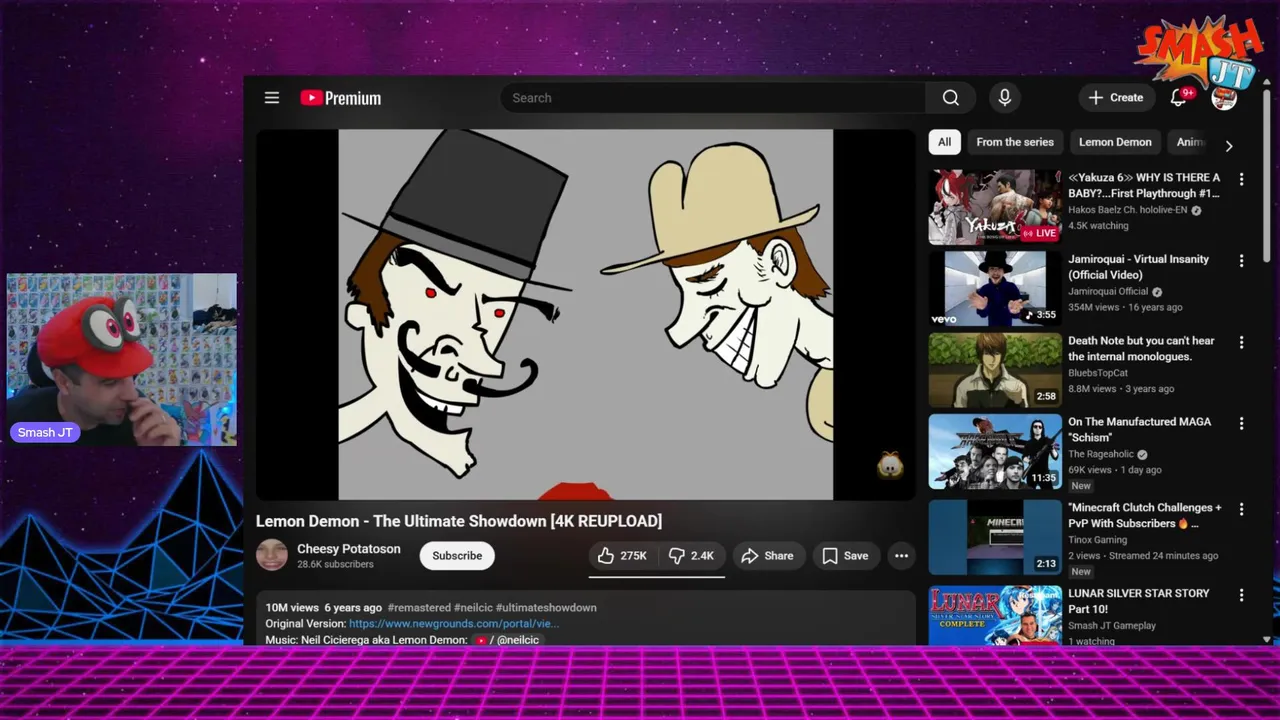Open Manufactured MAGA Schism thumbnail
1280x720 pixels.
[x=995, y=451]
